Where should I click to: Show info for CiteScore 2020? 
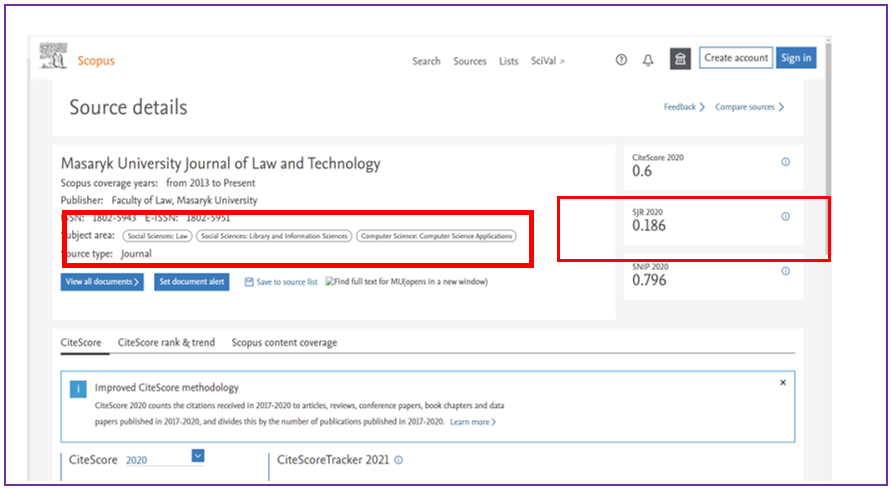tap(785, 162)
